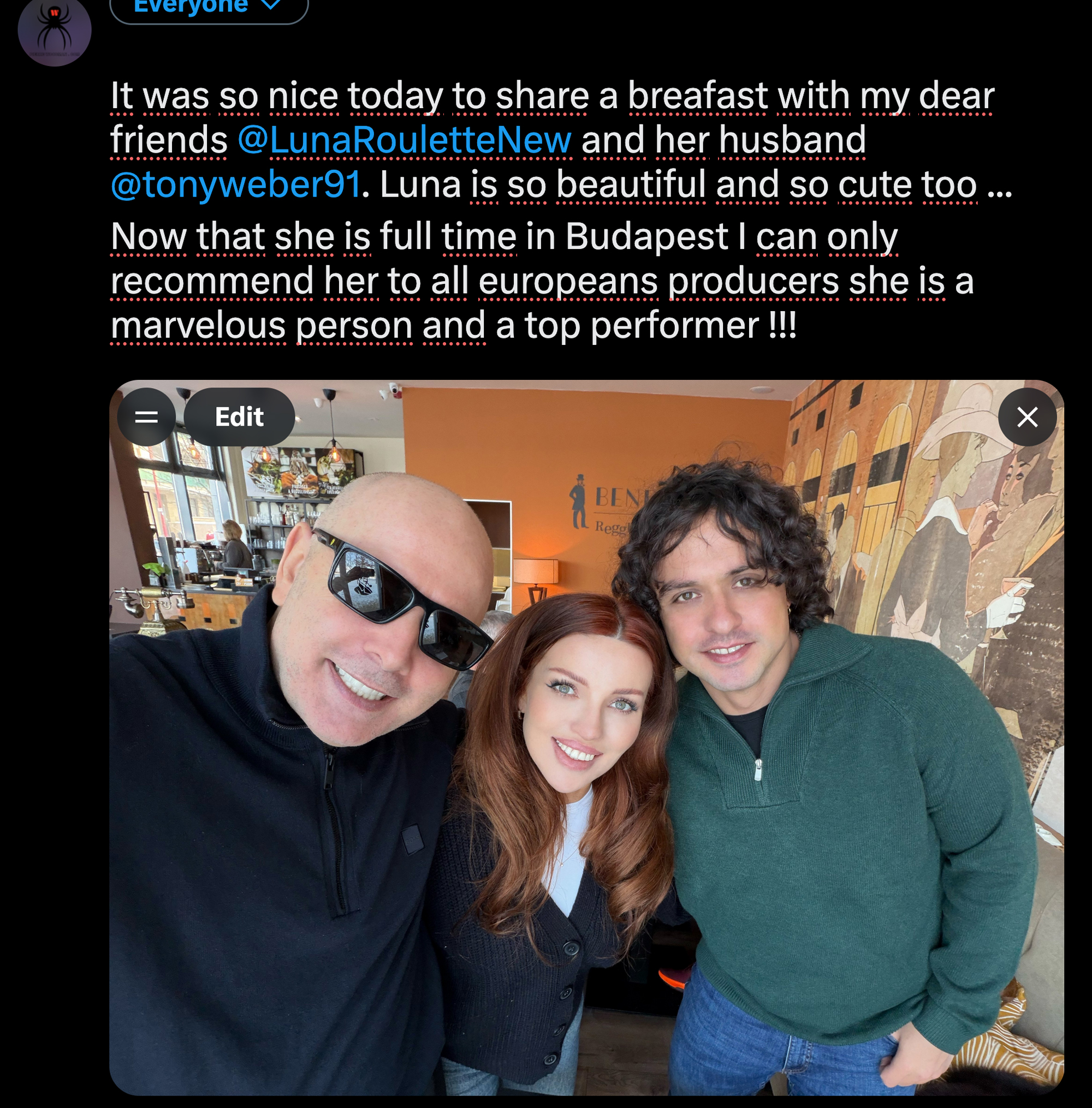Viewport: 1092px width, 1108px height.
Task: Click the word marvelous in the post
Action: (198, 326)
